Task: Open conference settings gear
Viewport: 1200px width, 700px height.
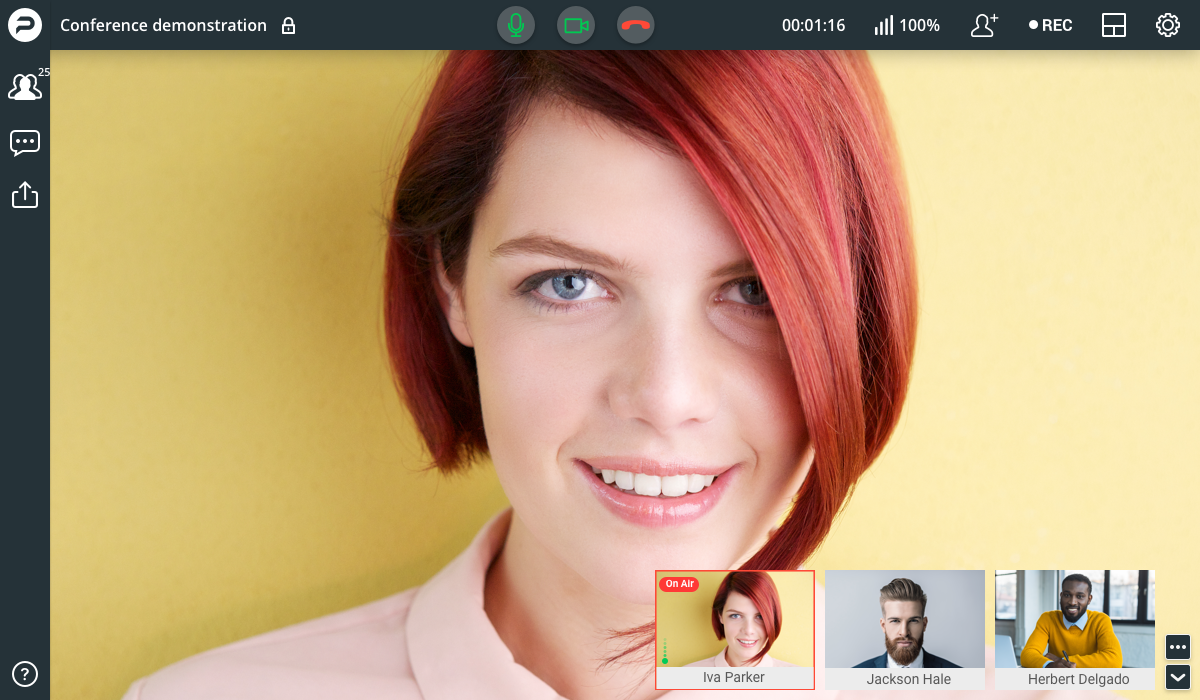Action: [1167, 25]
